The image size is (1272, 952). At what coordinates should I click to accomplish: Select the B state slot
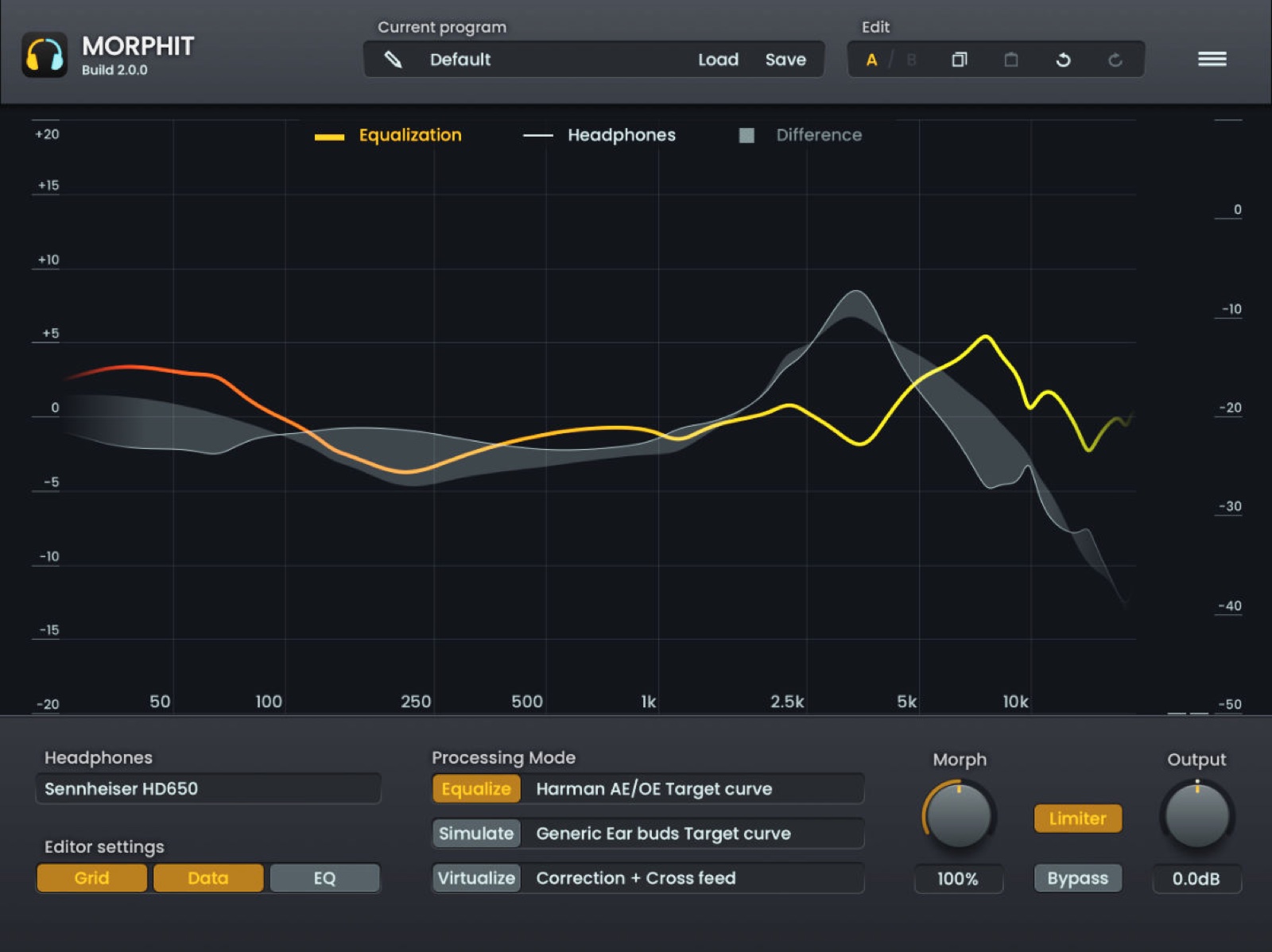[911, 60]
